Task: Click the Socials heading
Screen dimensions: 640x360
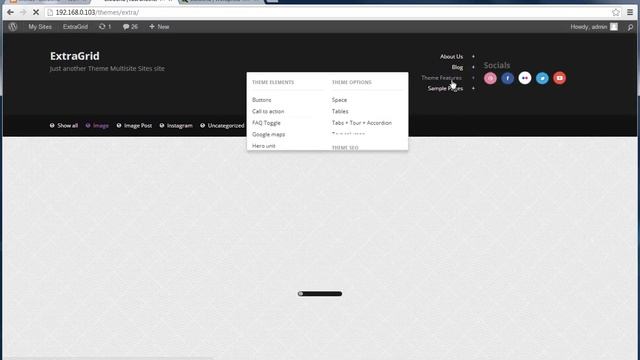Action: point(497,65)
